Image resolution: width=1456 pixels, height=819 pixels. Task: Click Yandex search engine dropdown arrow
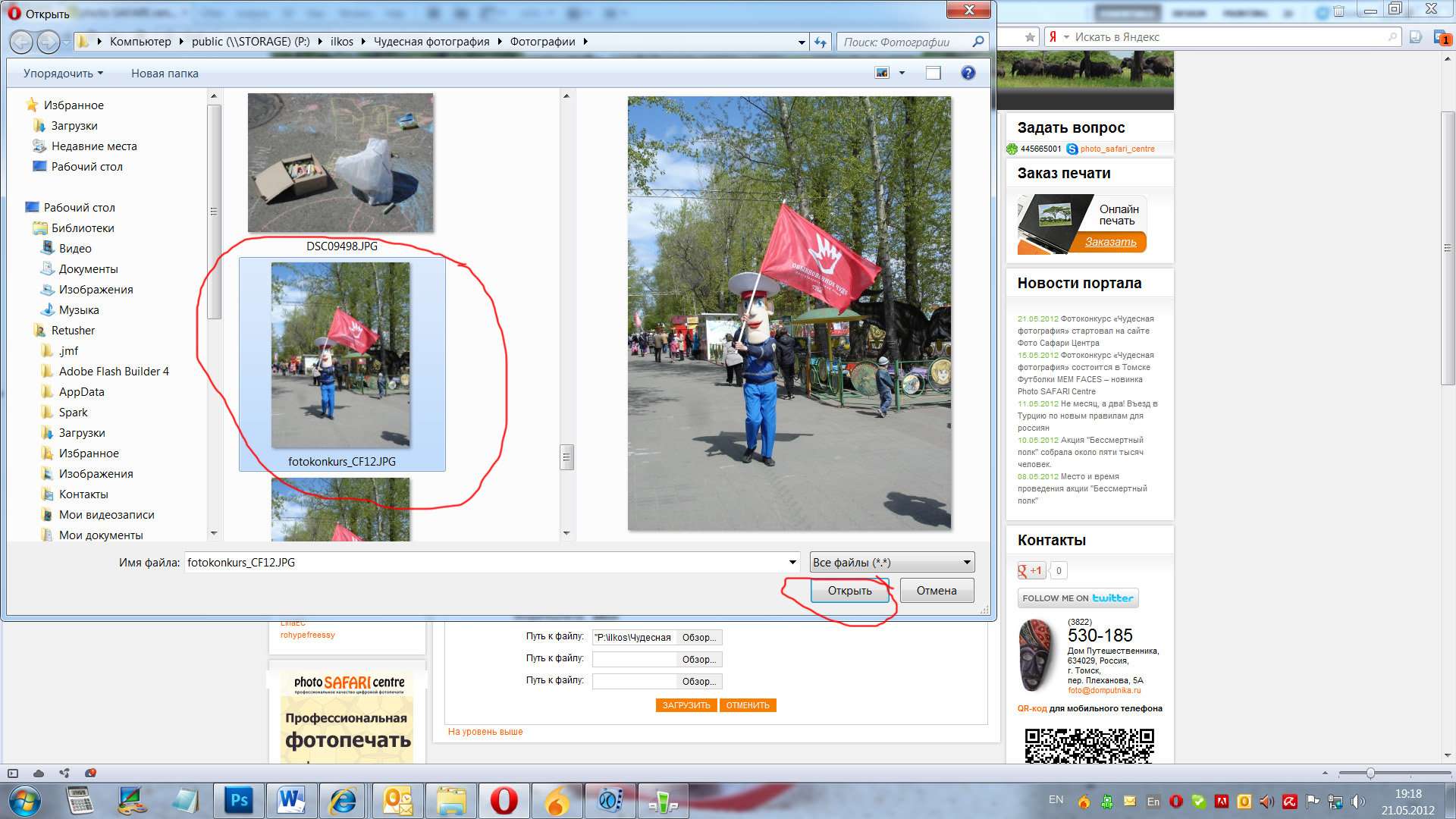(1066, 37)
